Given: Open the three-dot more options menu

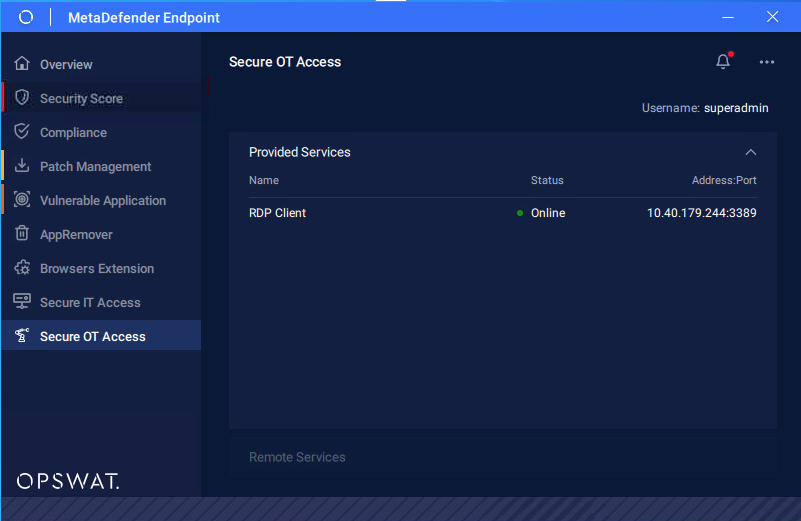Looking at the screenshot, I should tap(766, 62).
